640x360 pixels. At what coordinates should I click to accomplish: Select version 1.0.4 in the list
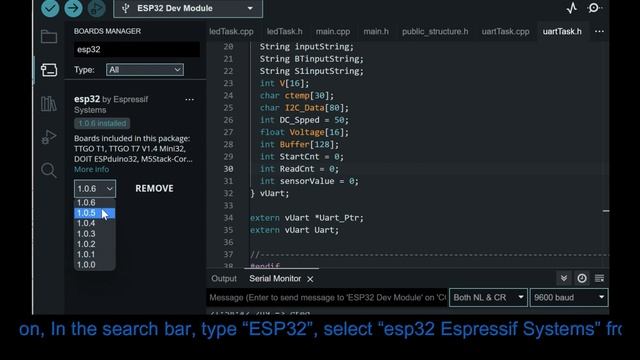[x=95, y=223]
